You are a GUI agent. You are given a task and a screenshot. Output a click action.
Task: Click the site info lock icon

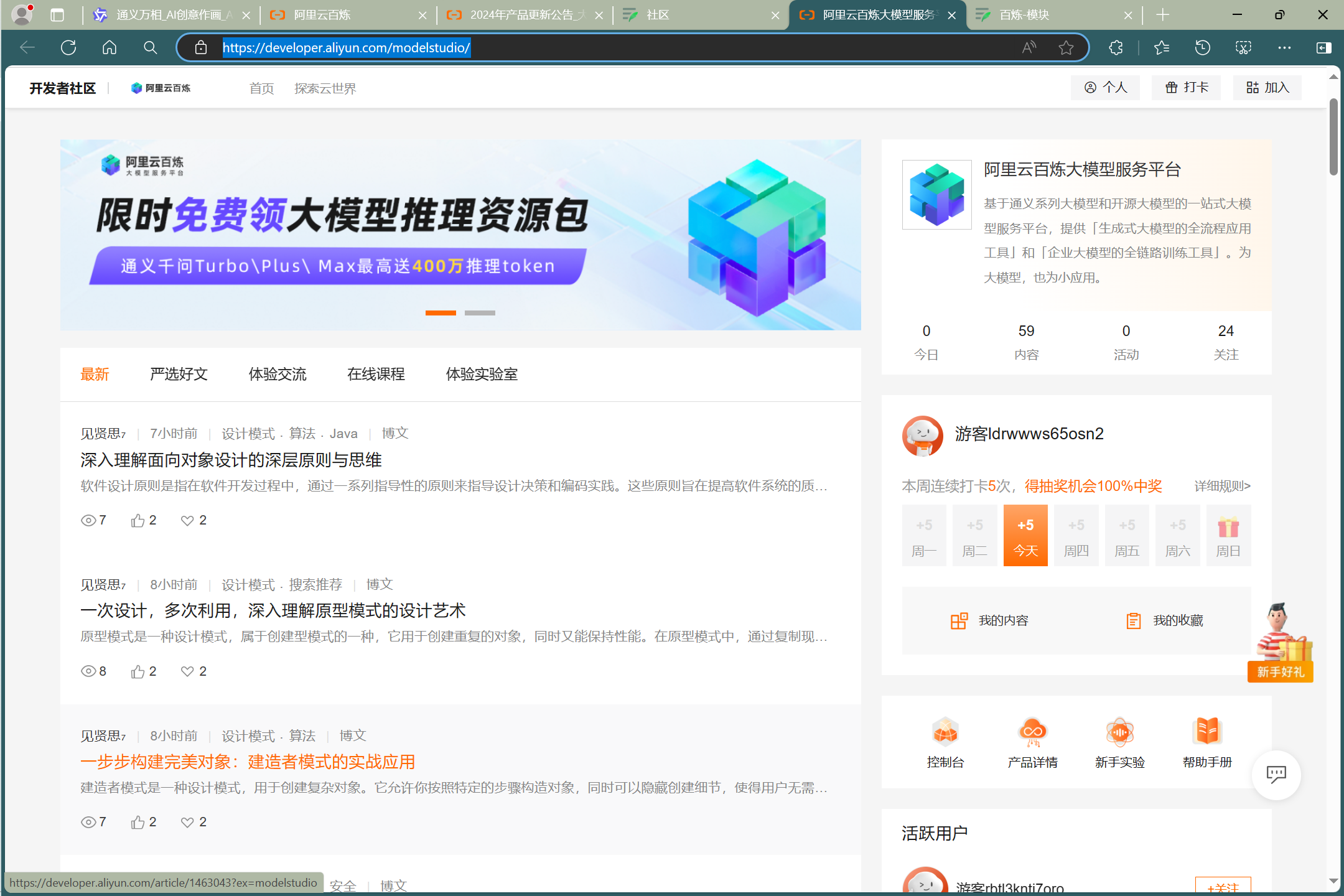[200, 47]
